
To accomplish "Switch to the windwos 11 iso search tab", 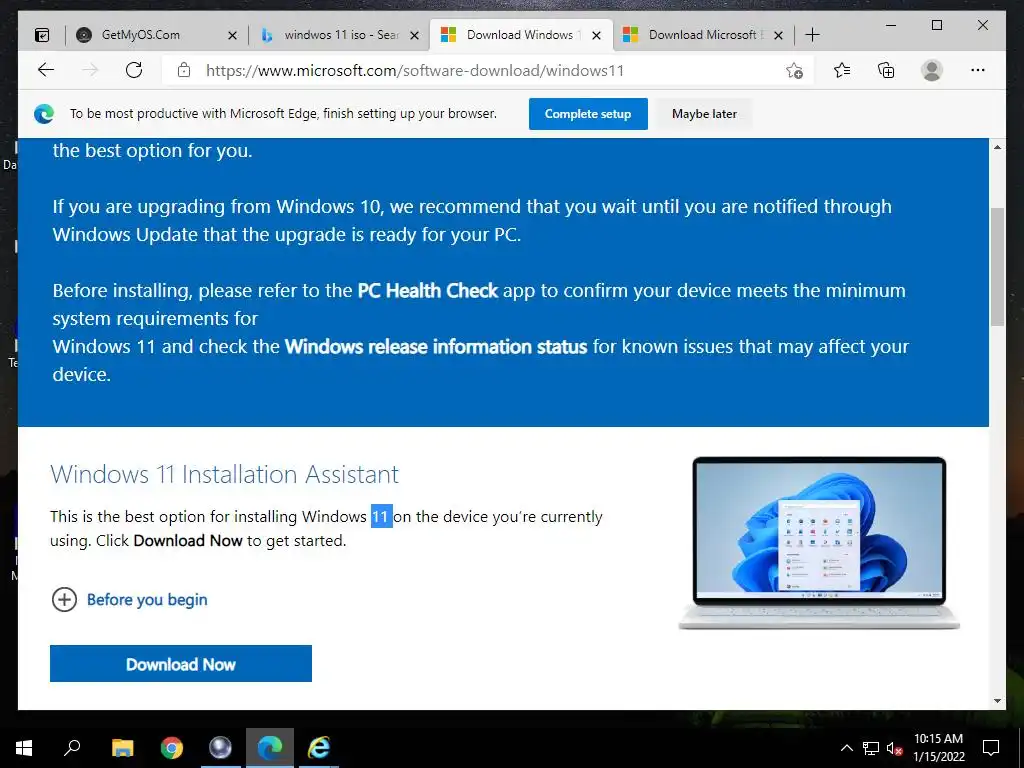I will pos(338,35).
